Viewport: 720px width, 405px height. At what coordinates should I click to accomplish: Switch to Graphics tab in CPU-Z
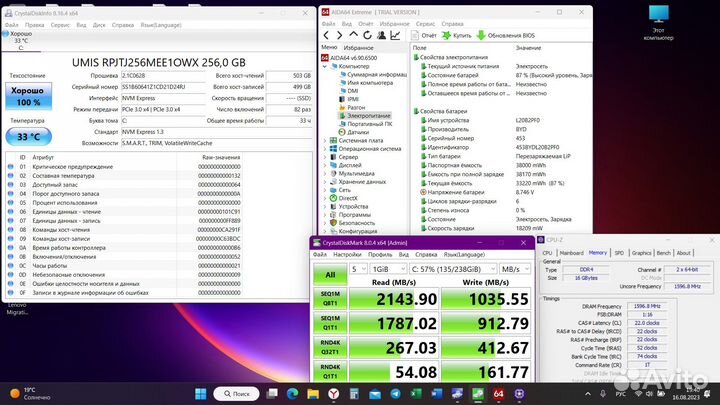[641, 253]
